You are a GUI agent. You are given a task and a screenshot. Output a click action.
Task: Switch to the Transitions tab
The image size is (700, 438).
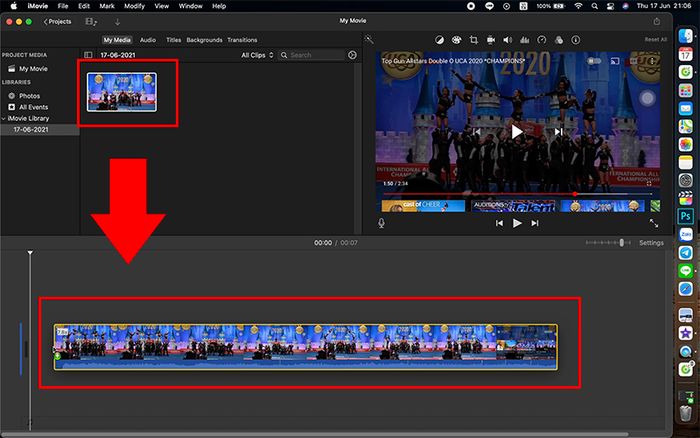tap(242, 40)
